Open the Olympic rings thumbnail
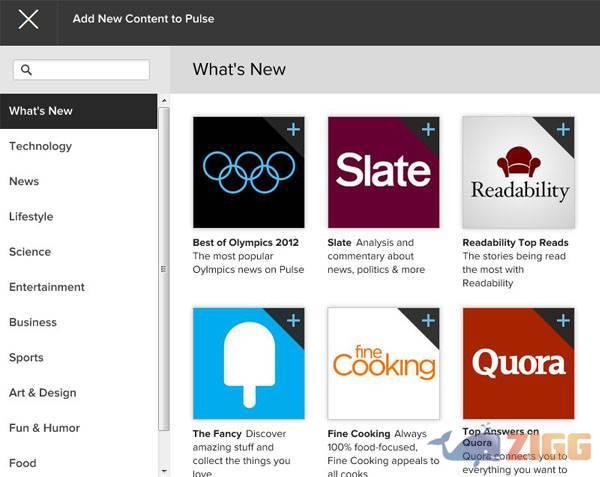Image resolution: width=600 pixels, height=477 pixels. [x=249, y=173]
